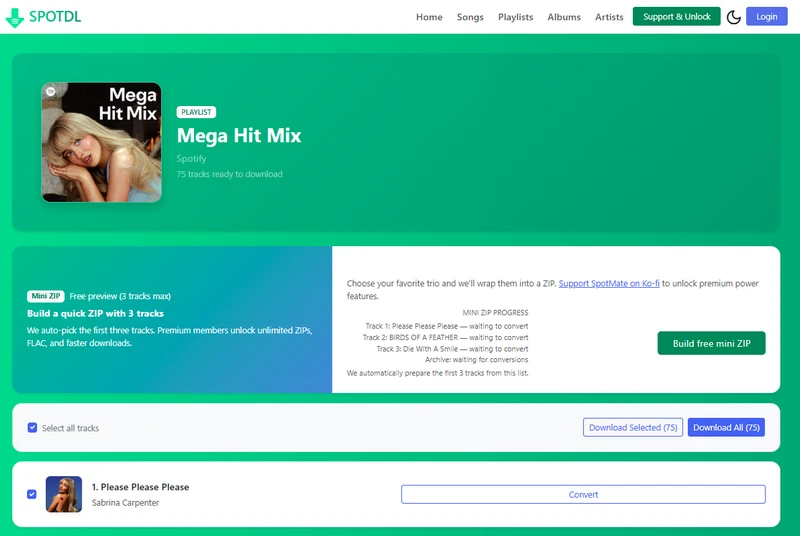Click the Mega Hit Mix title
This screenshot has width=800, height=536.
(239, 136)
